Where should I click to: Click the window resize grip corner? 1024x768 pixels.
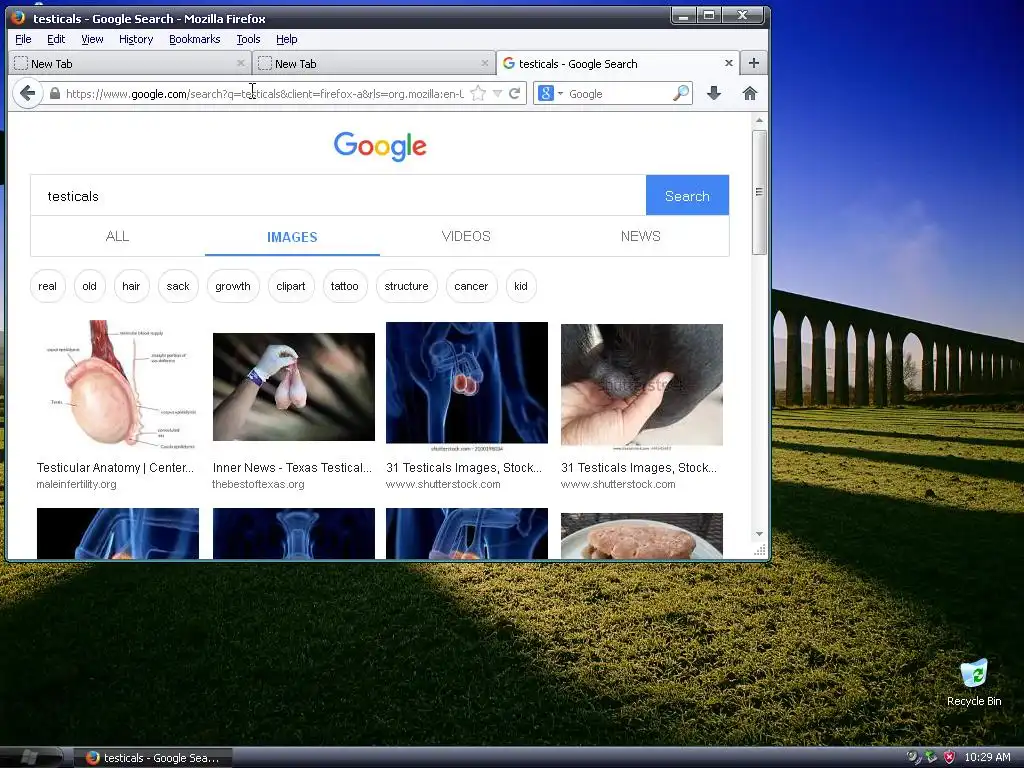point(760,551)
